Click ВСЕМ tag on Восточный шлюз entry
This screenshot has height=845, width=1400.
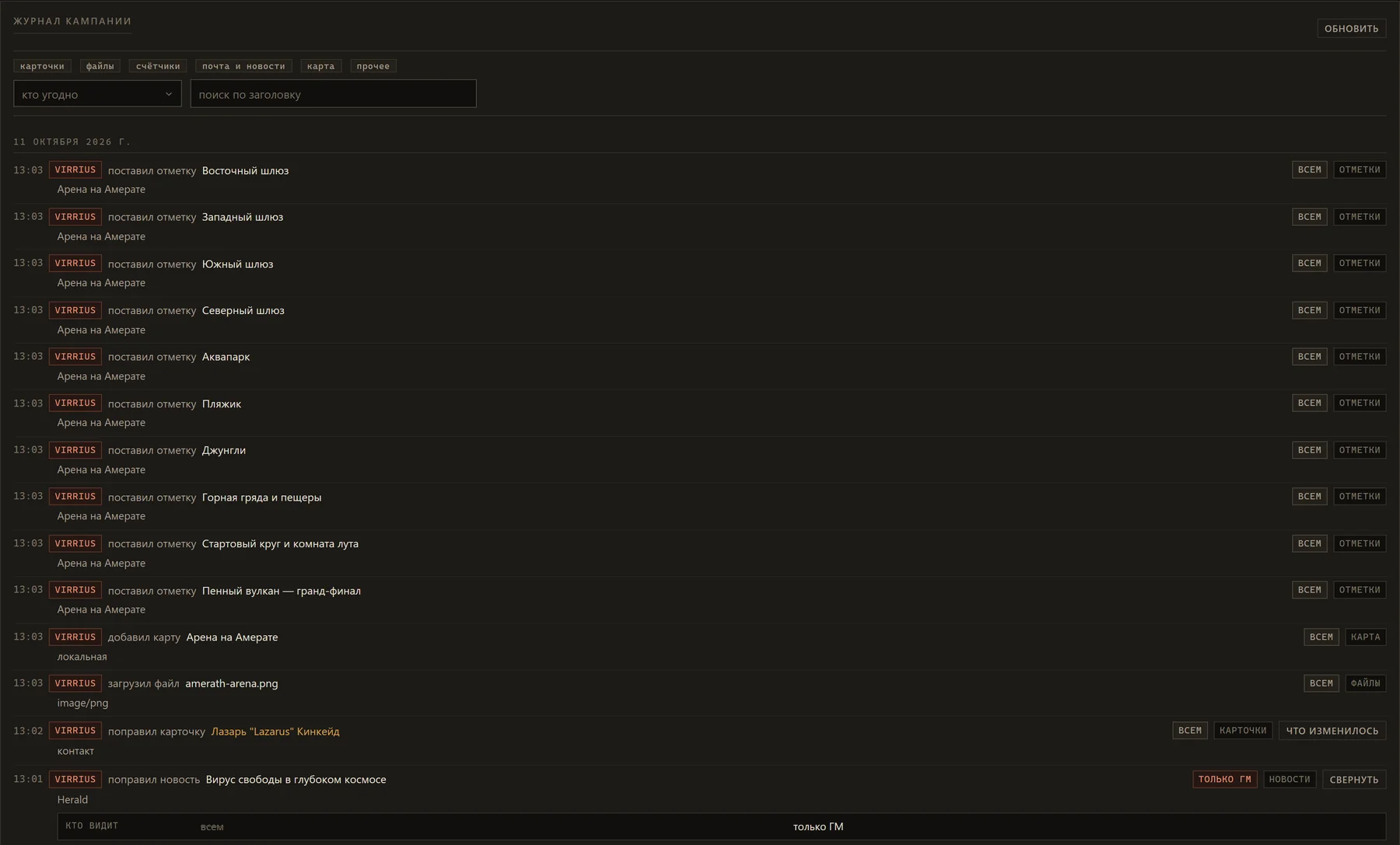coord(1309,169)
